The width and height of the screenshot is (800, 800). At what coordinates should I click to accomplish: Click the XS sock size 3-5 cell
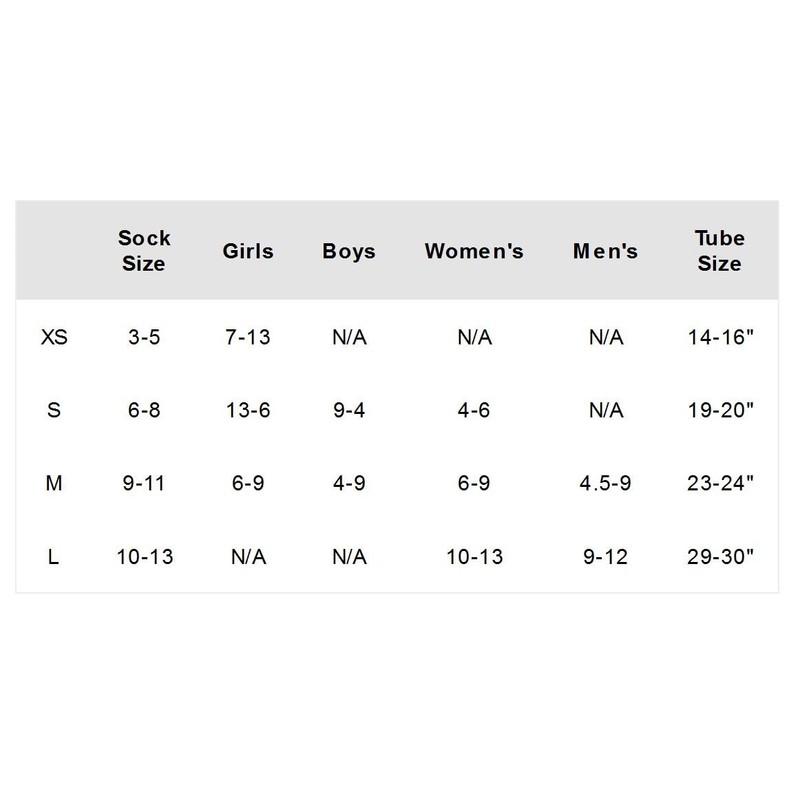pos(144,338)
